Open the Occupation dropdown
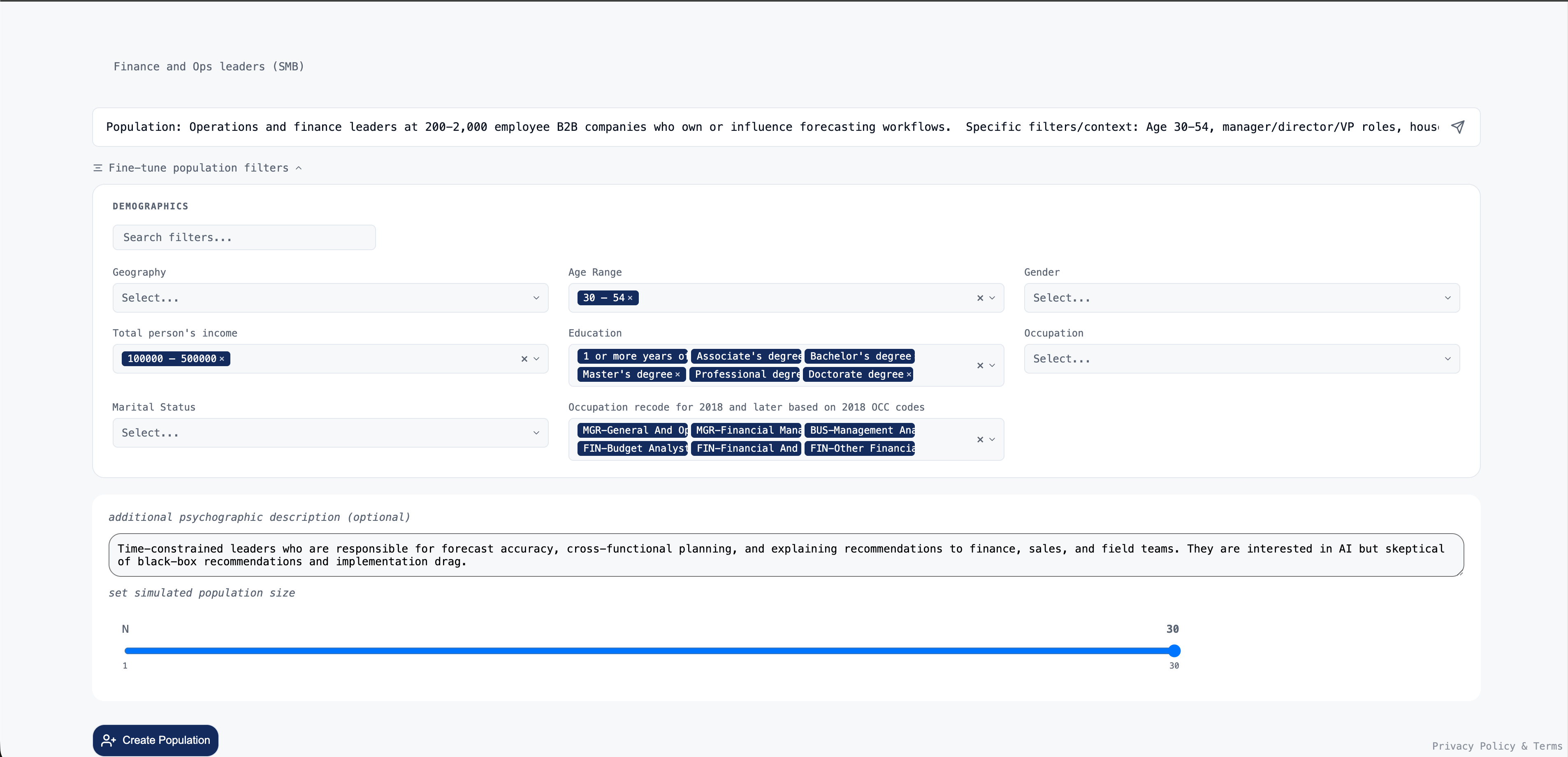Image resolution: width=1568 pixels, height=757 pixels. [1241, 359]
